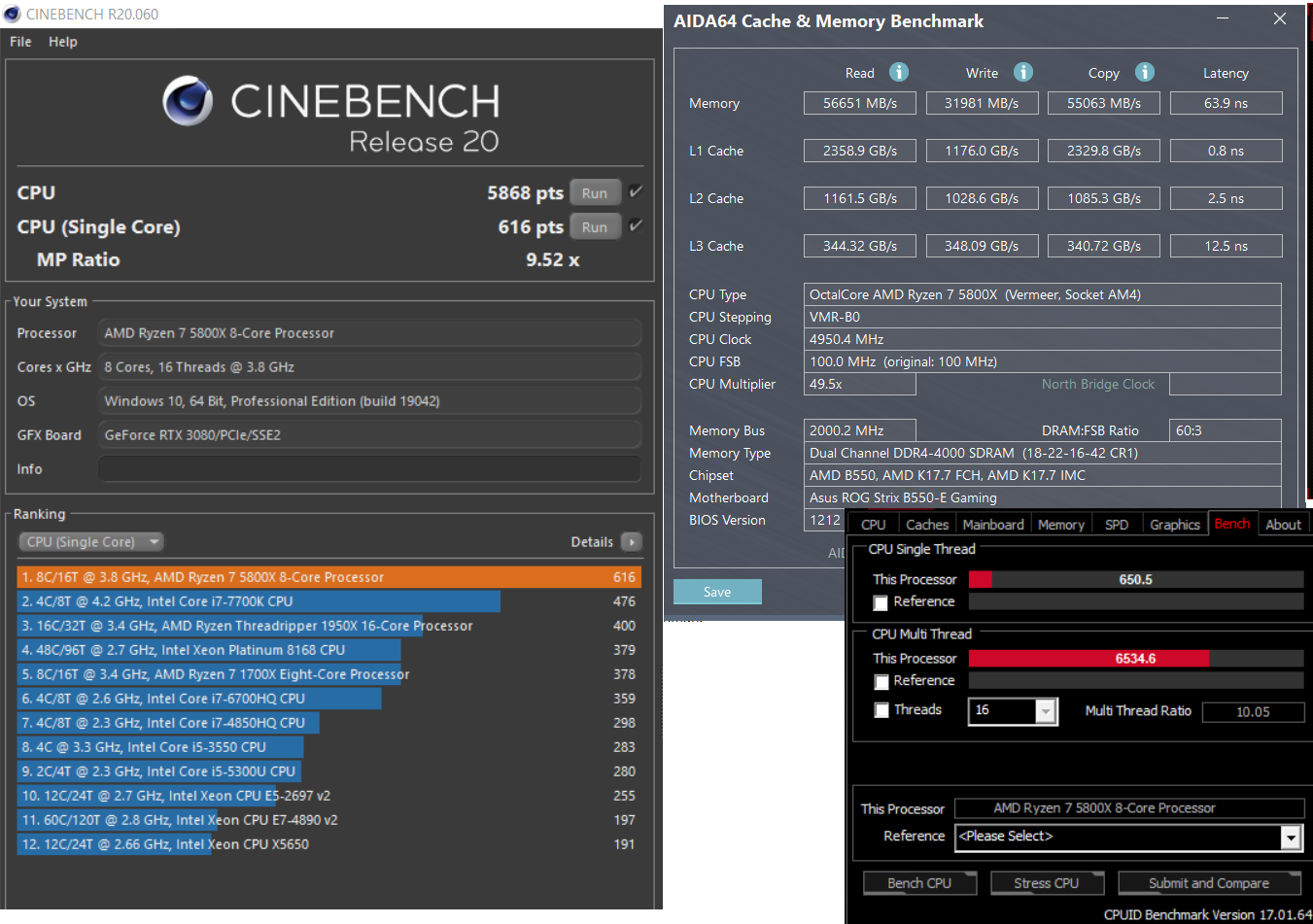Screen dimensions: 1313x924
Task: Enable Multi Thread Reference checkbox in CPU-Z
Action: [881, 682]
